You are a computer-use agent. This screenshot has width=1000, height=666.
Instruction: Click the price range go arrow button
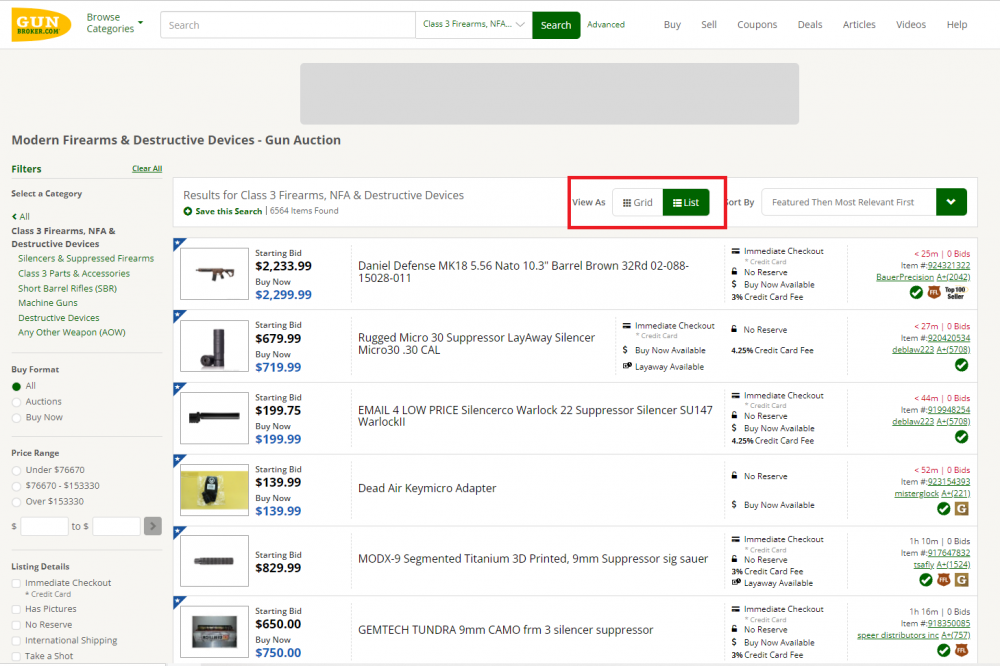click(x=152, y=526)
